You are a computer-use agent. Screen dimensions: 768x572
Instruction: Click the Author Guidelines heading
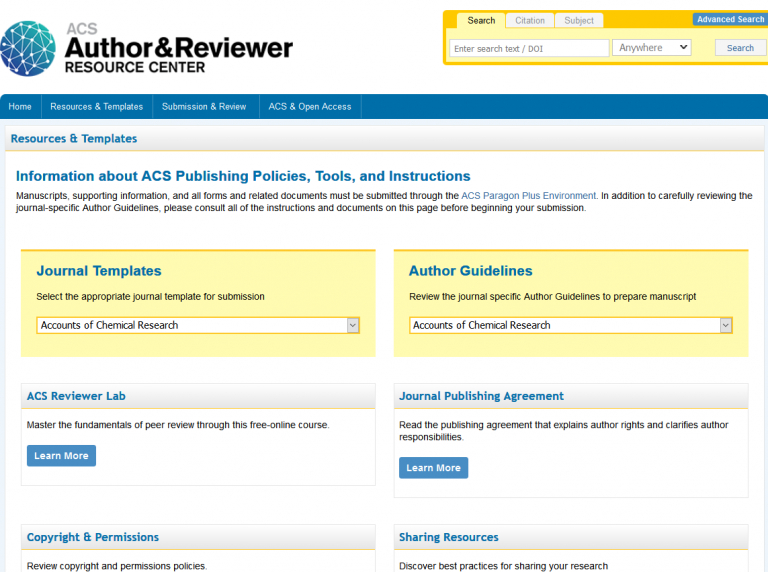coord(471,271)
